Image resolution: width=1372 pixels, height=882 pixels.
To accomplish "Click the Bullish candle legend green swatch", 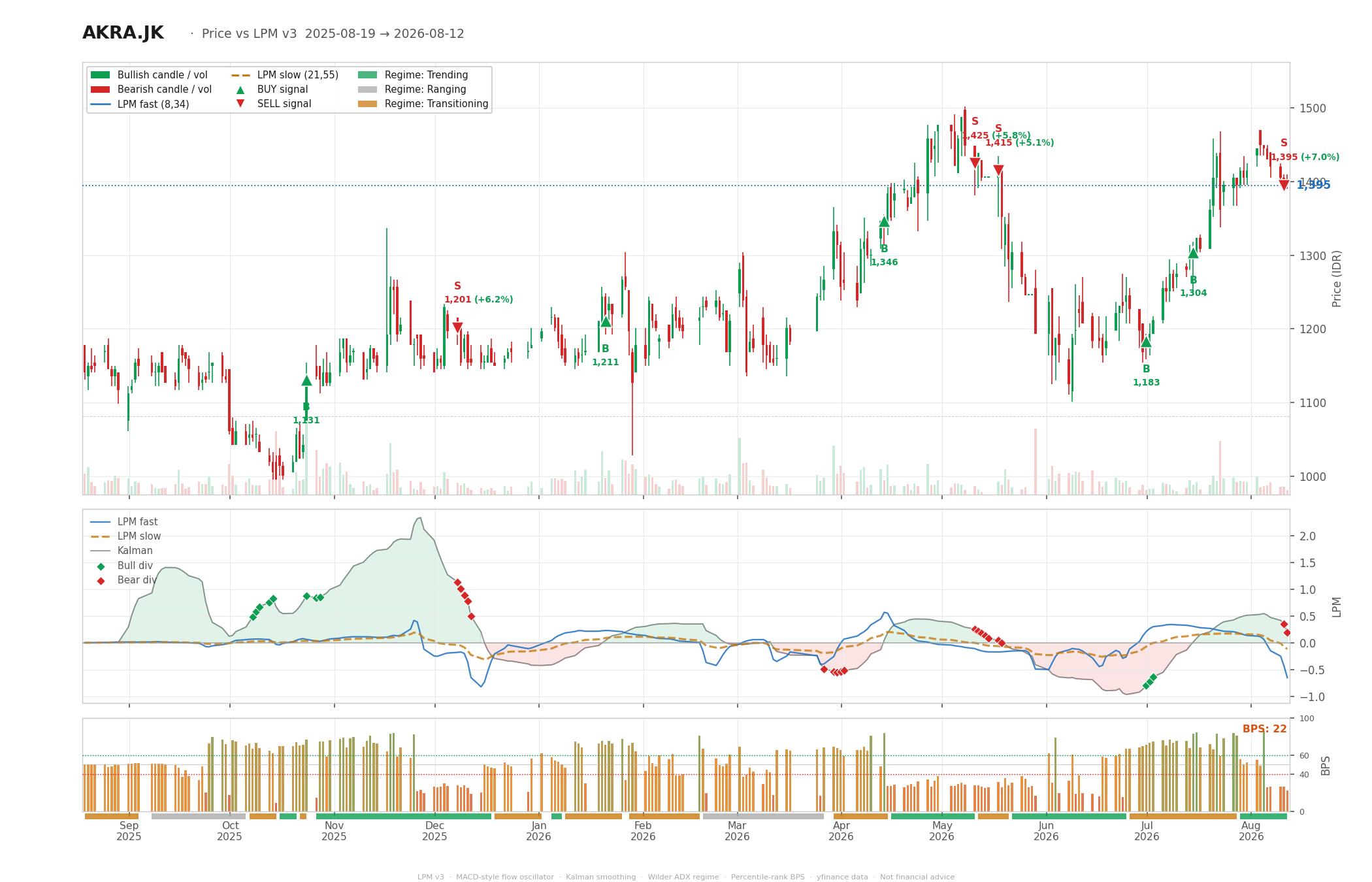I will pos(100,75).
